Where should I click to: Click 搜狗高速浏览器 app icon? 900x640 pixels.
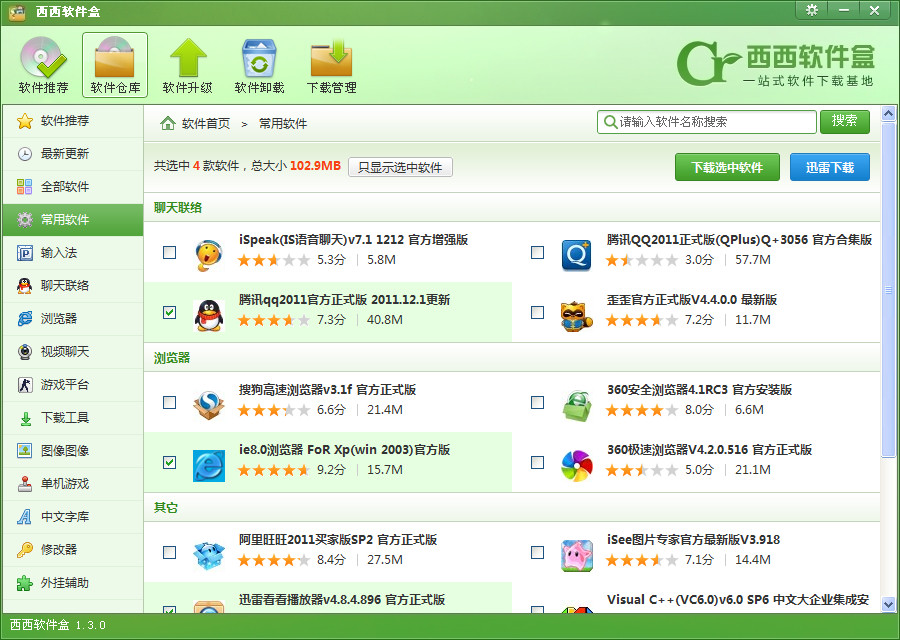point(208,405)
